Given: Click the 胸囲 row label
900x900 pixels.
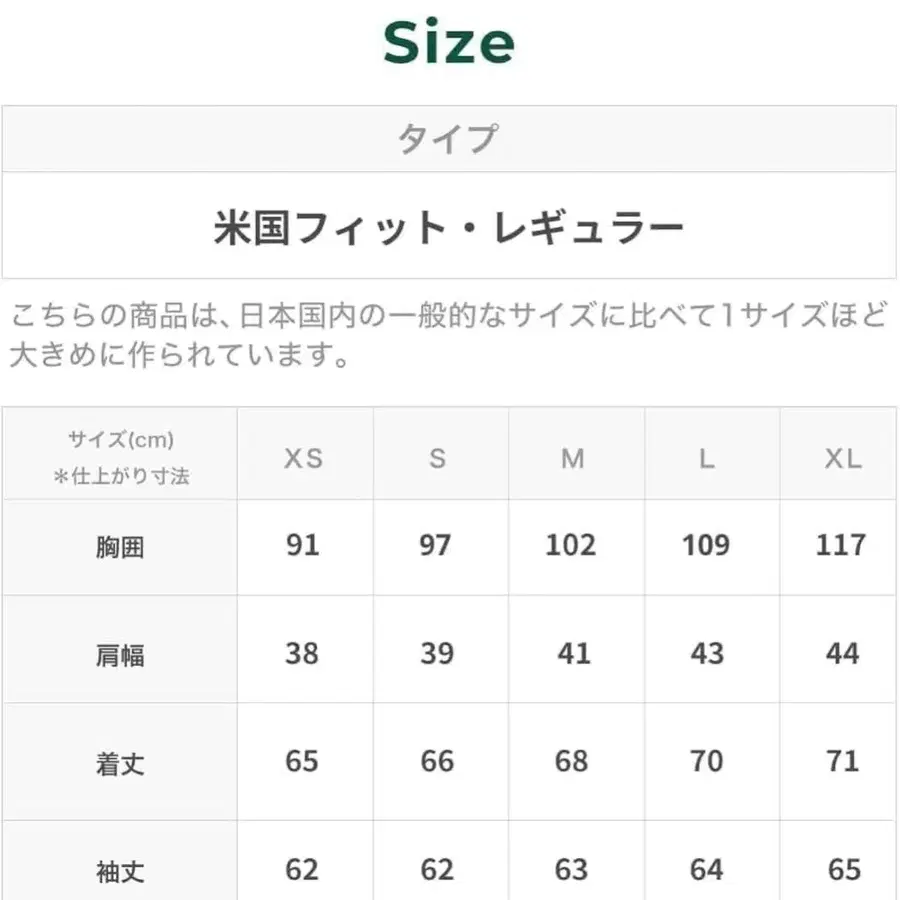Looking at the screenshot, I should click(121, 547).
